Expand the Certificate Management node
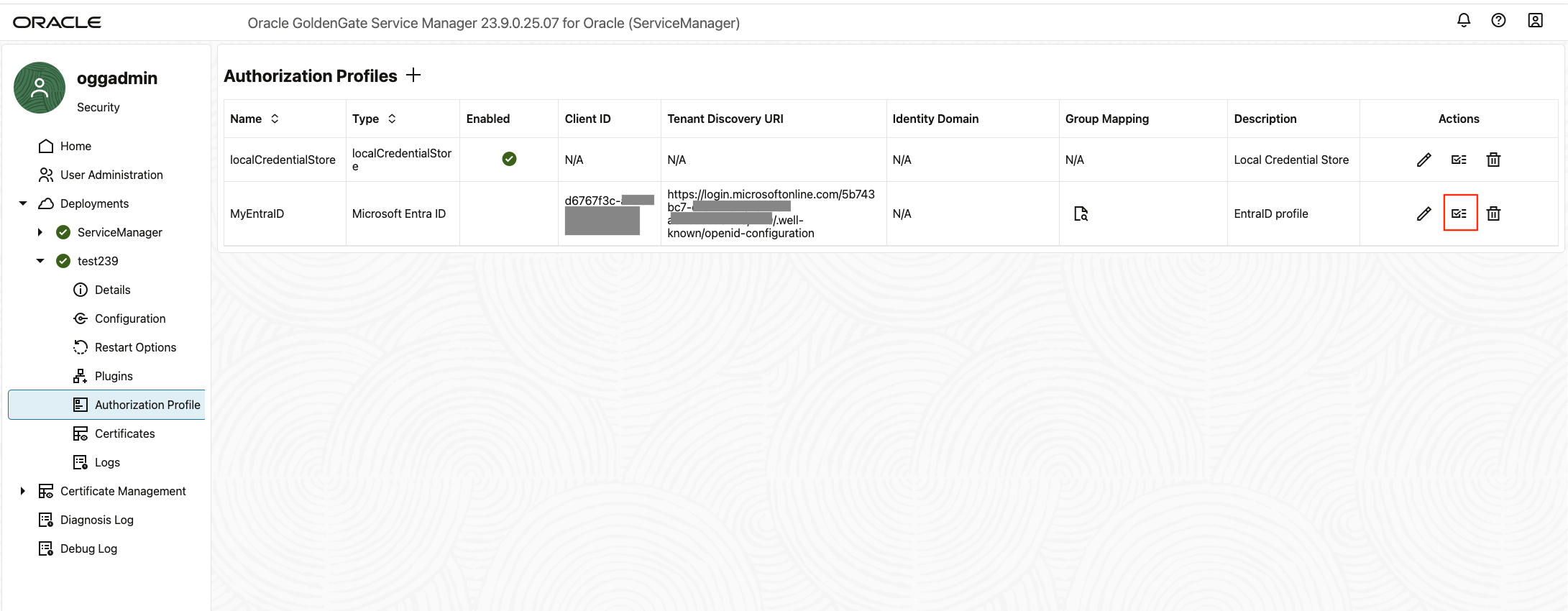This screenshot has width=1568, height=611. tap(23, 491)
